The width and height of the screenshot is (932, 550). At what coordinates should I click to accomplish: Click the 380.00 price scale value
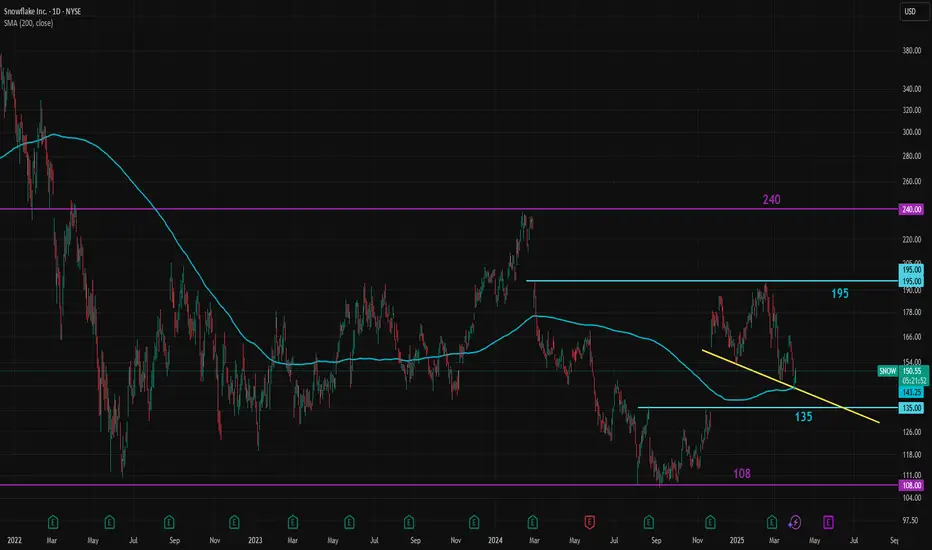[x=912, y=51]
